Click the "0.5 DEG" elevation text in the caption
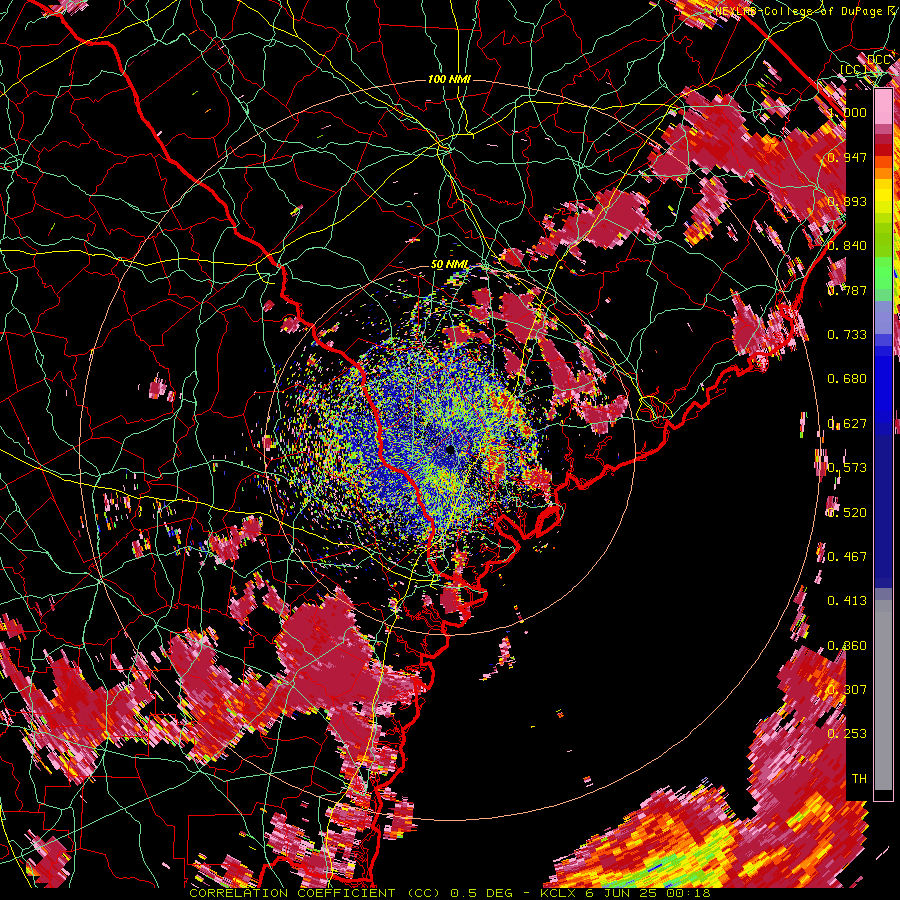 click(484, 893)
